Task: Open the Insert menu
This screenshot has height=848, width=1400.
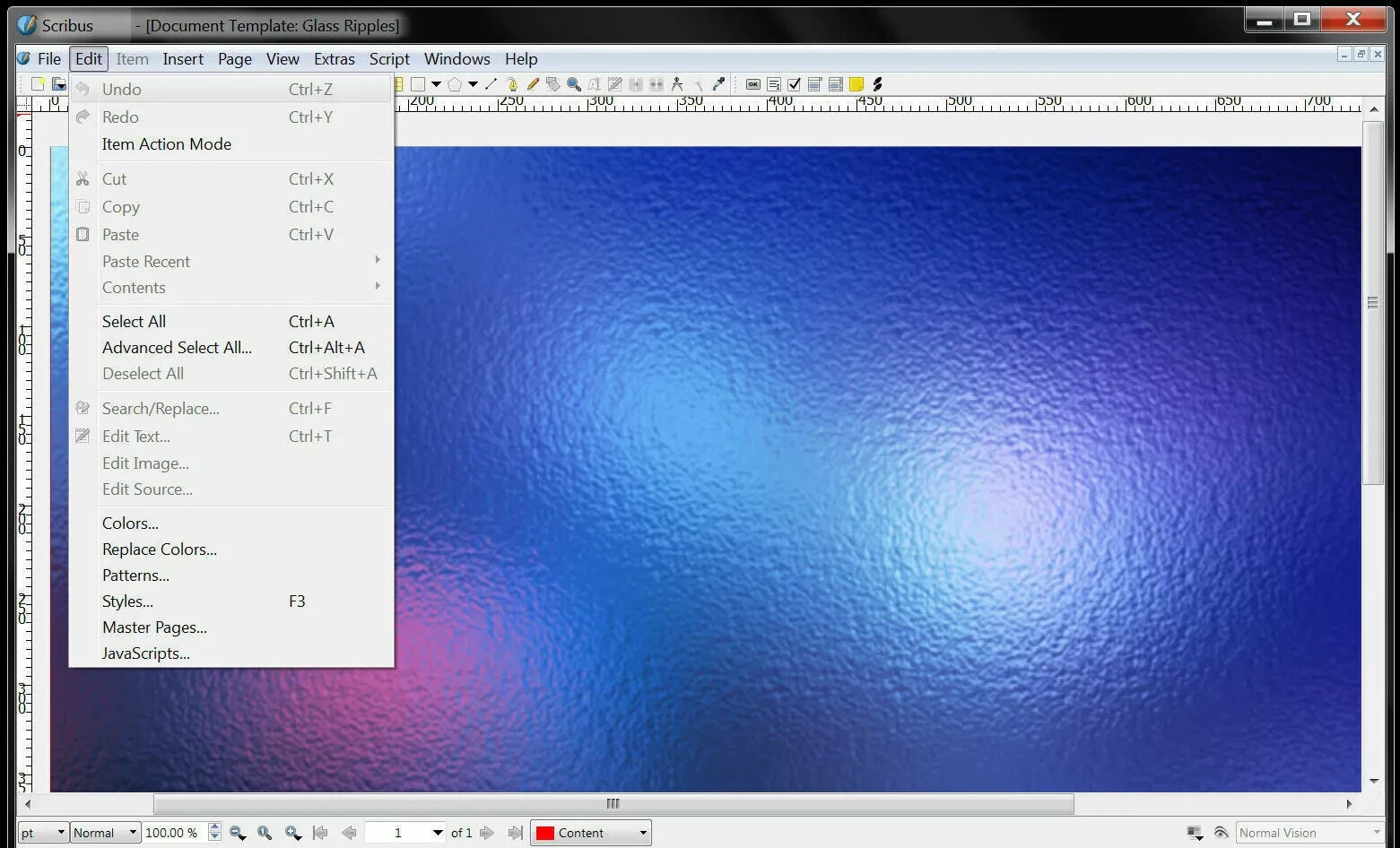Action: (183, 59)
